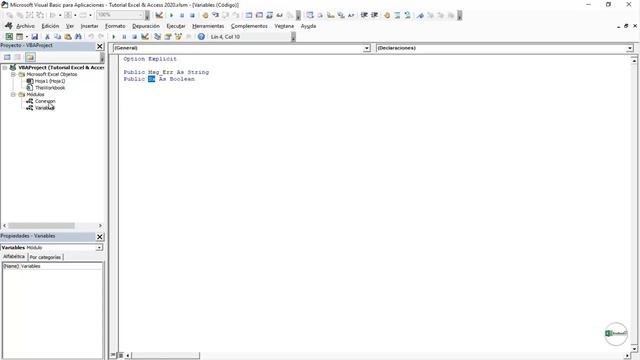Save the VBA project with the disk icon

tap(35, 37)
